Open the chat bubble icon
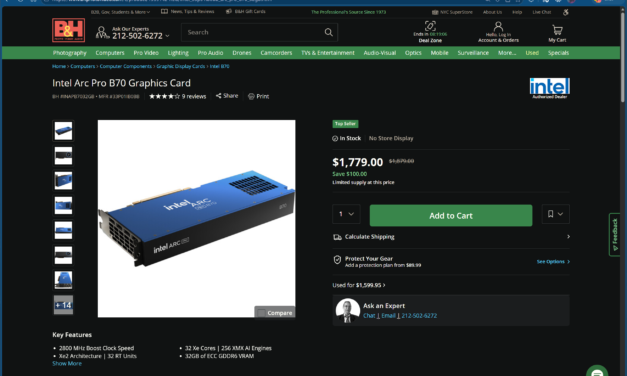 click(597, 371)
